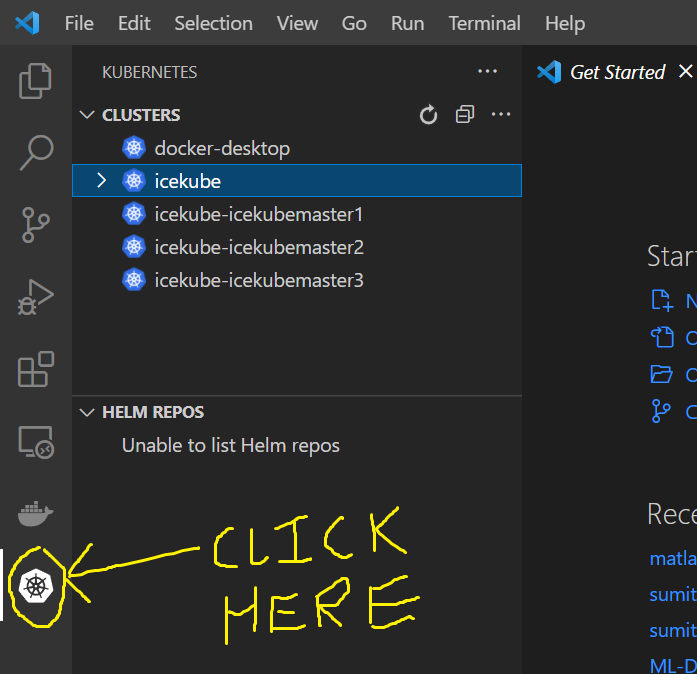The image size is (697, 674).
Task: Click the icekube-icekubemaster1 Kubernetes icon
Action: (134, 214)
